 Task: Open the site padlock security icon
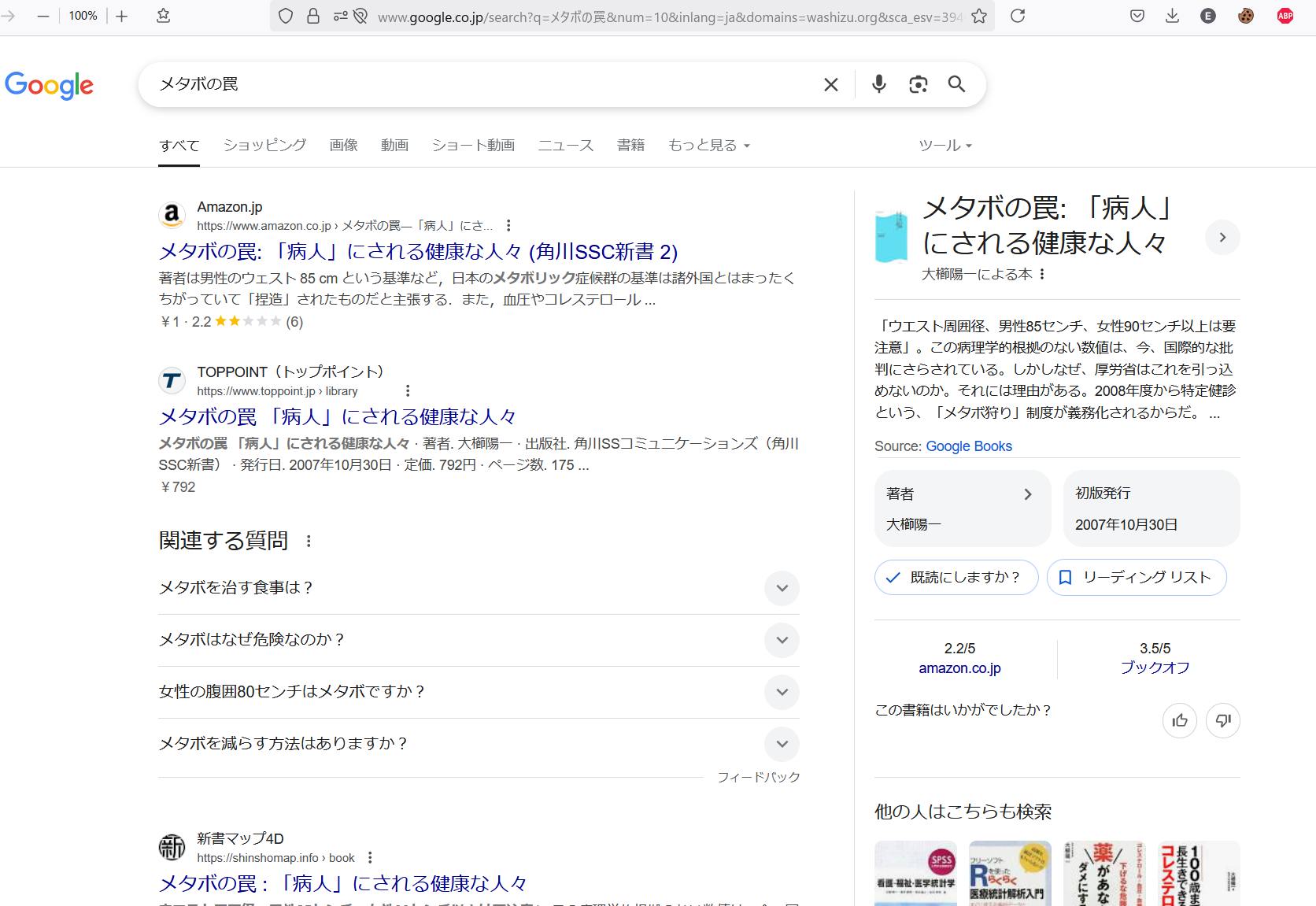tap(313, 16)
